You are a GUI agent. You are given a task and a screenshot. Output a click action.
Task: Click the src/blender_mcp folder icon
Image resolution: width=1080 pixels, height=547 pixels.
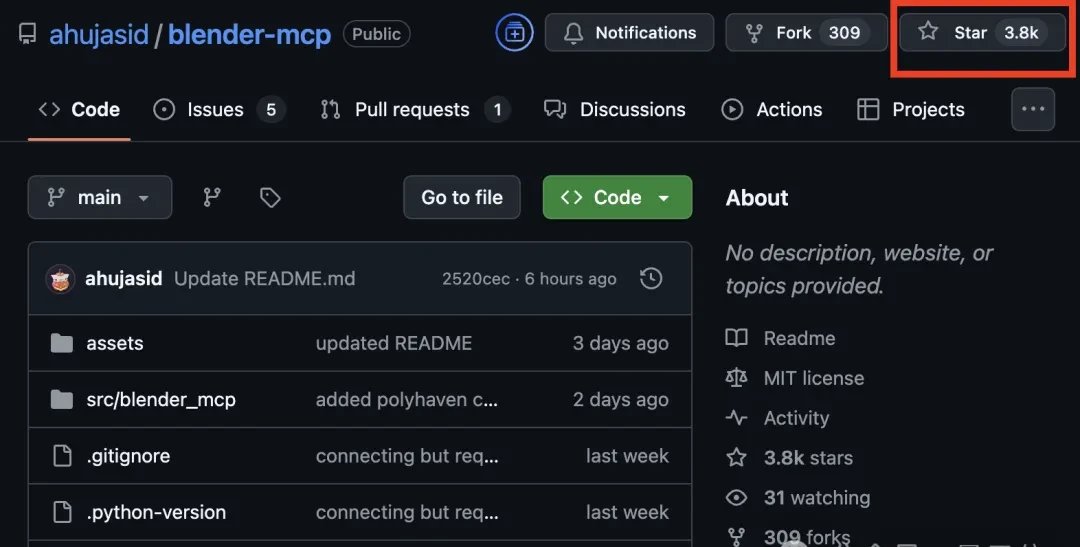[x=62, y=400]
